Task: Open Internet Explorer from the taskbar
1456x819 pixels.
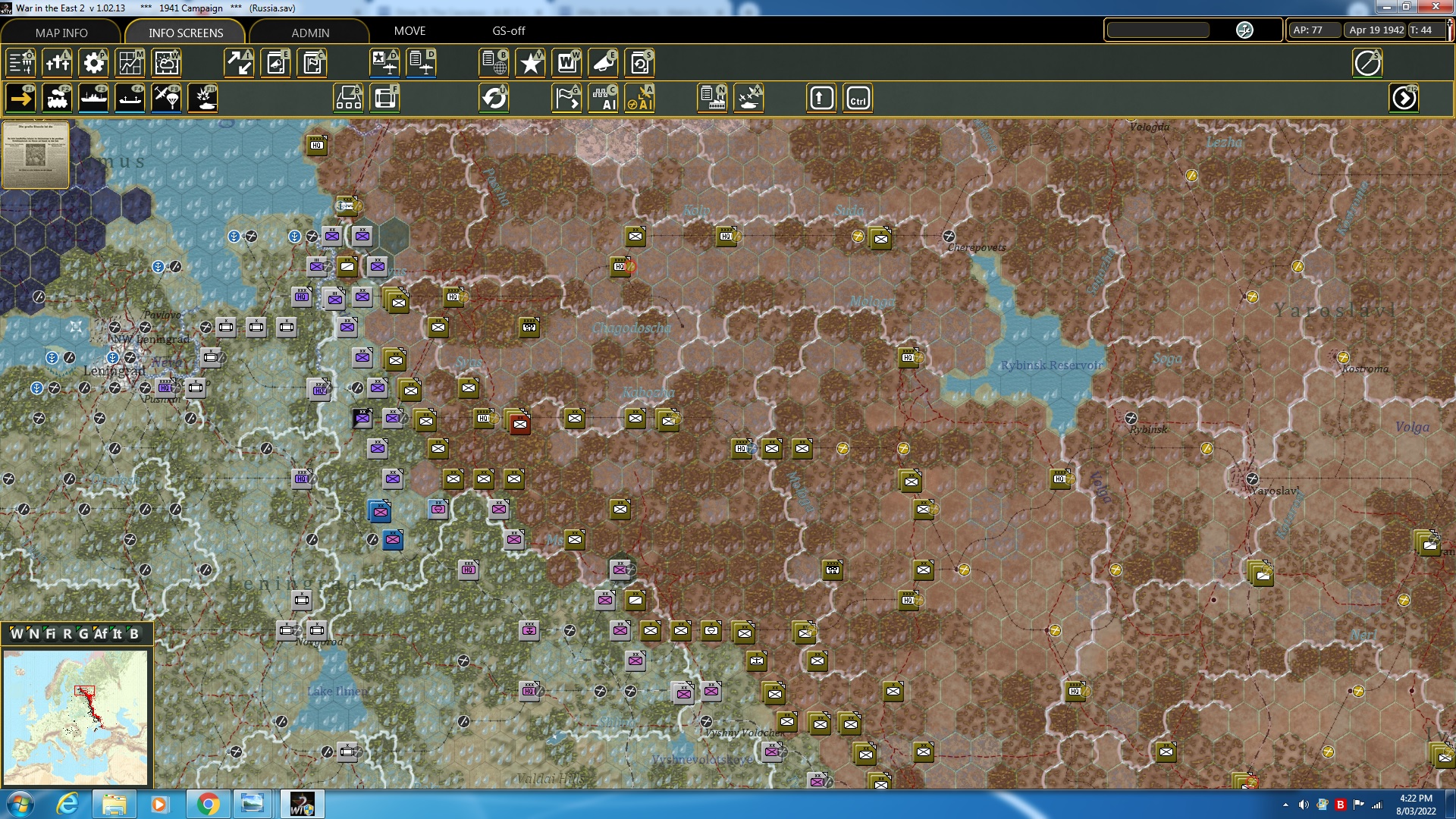Action: coord(67,804)
